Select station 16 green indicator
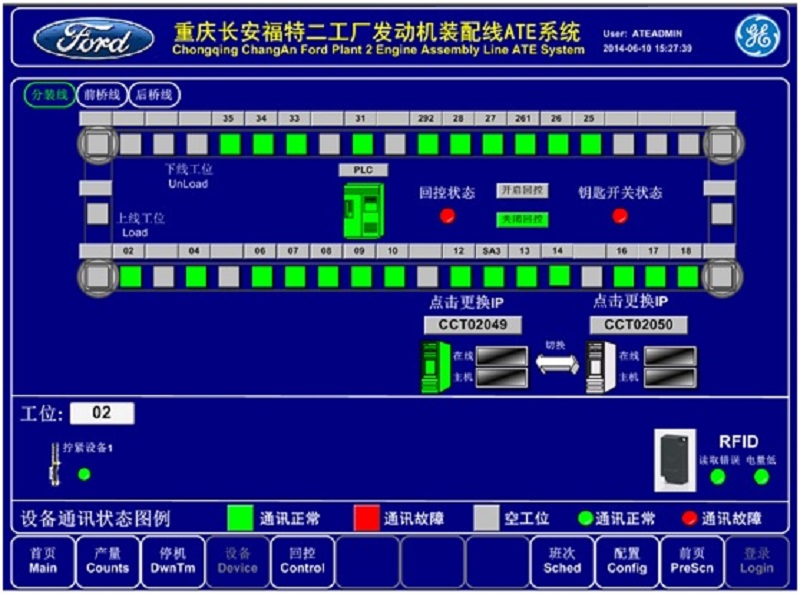Viewport: 800px width, 594px height. click(623, 277)
